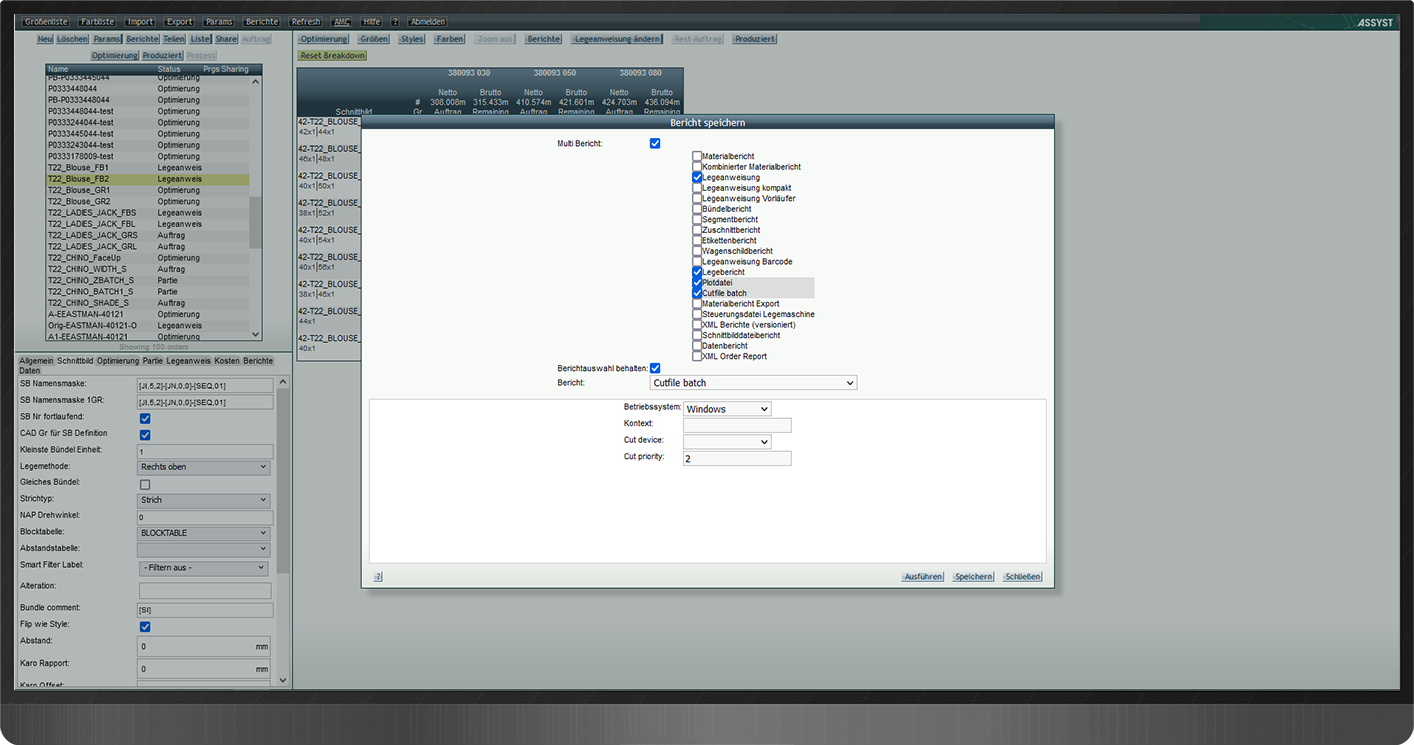
Task: Open the Strichtyp dropdown
Action: coord(204,500)
